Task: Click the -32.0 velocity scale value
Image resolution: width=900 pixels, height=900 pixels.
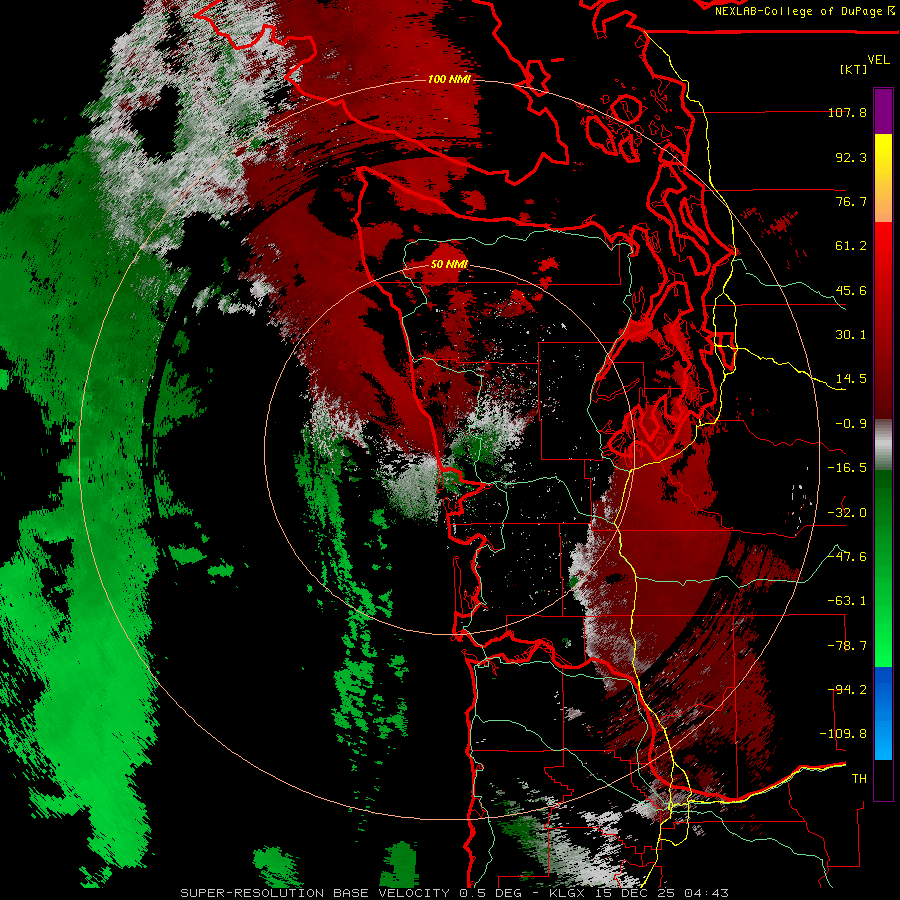Action: click(x=847, y=513)
